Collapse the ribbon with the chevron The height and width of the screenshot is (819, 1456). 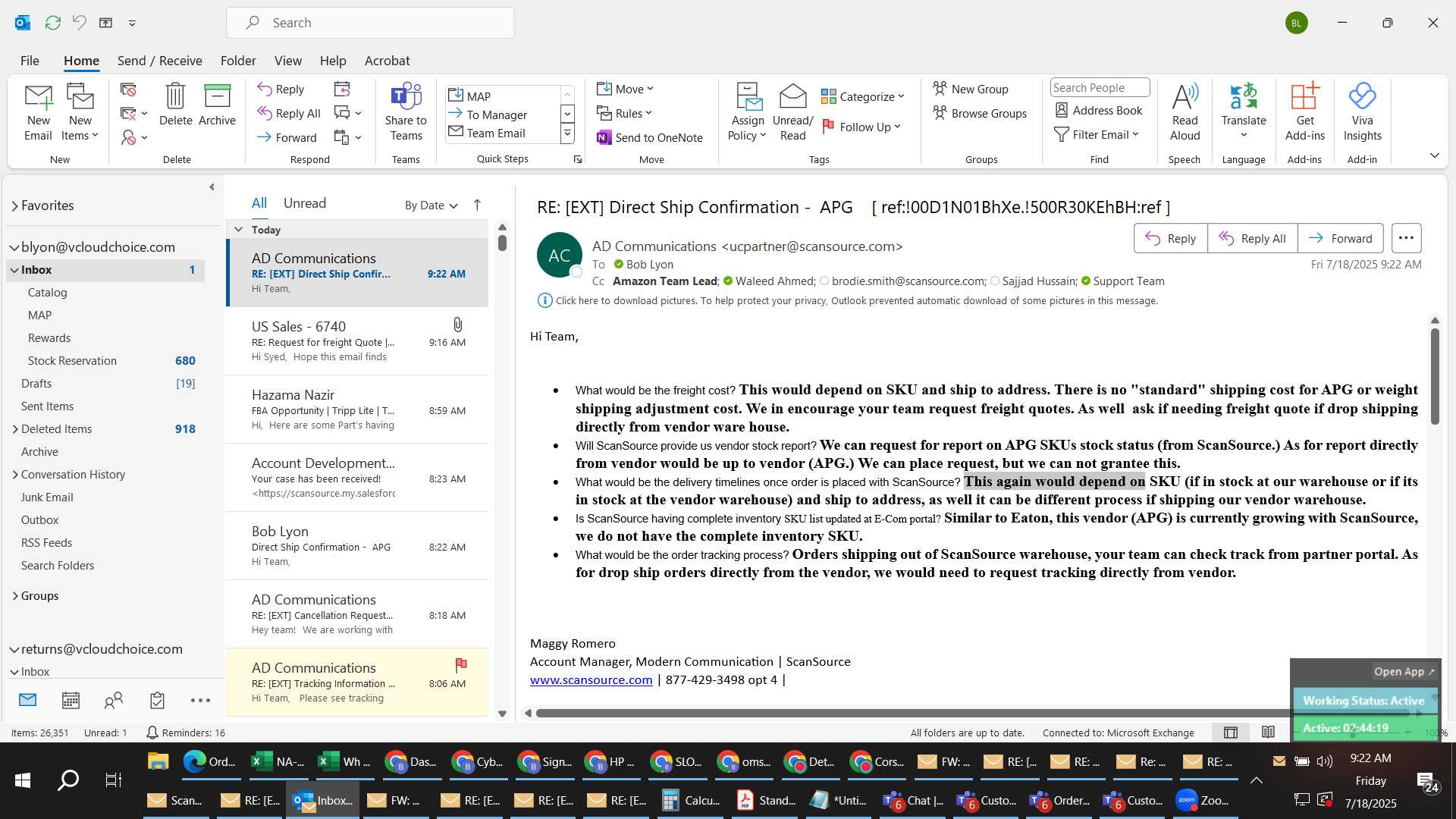(x=1434, y=155)
